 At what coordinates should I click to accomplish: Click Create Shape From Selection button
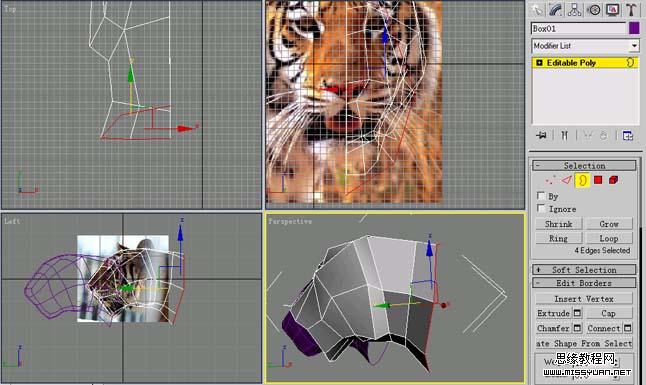pos(584,343)
